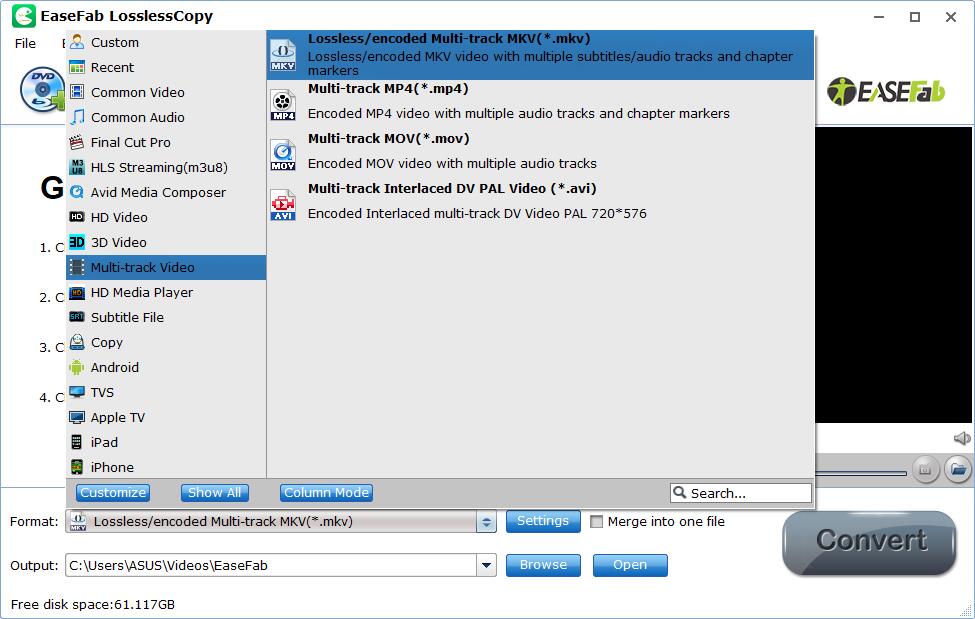975x619 pixels.
Task: Start conversion with Convert button
Action: click(x=870, y=542)
